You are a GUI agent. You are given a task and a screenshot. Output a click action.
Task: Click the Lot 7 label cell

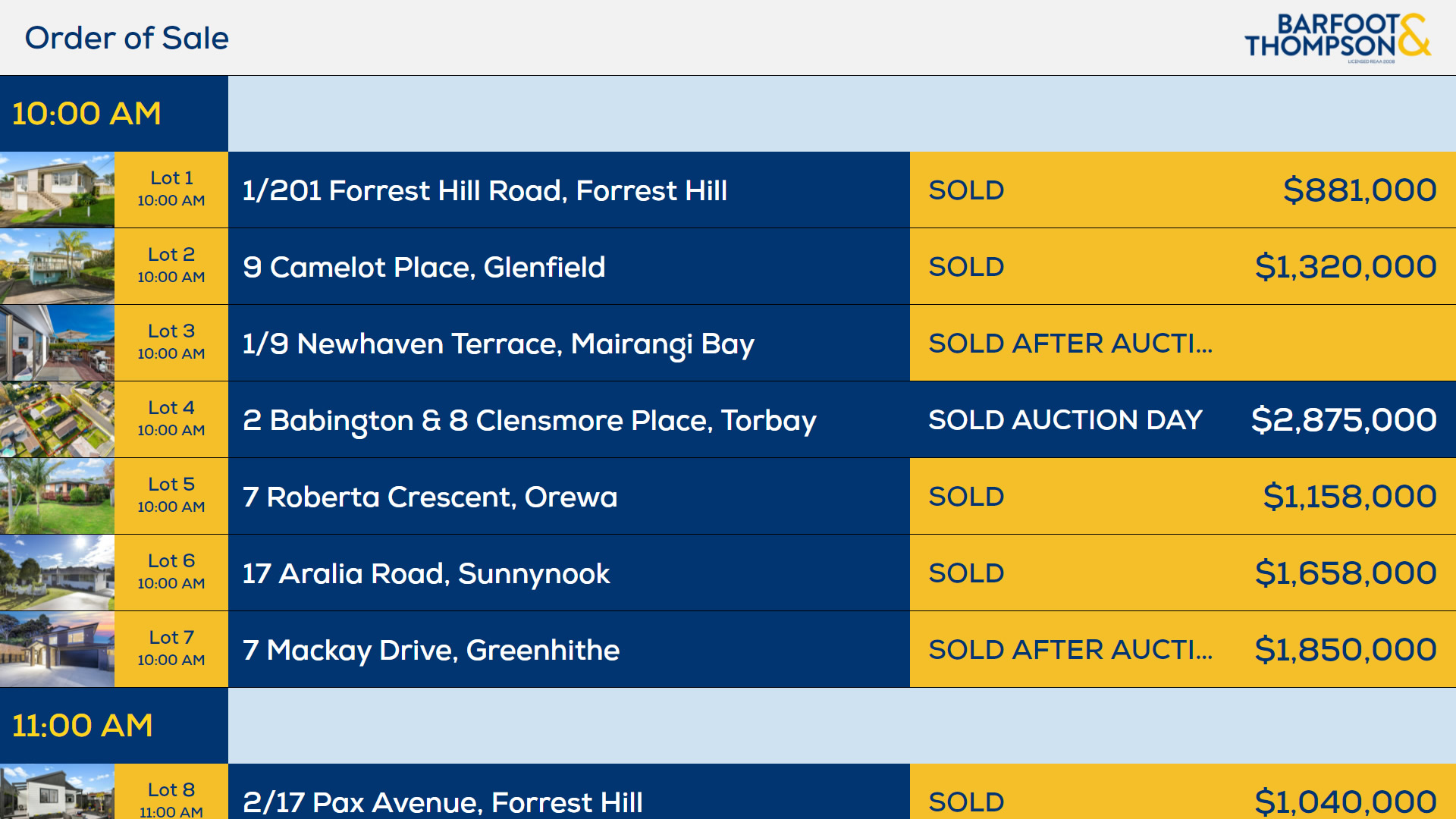point(171,648)
